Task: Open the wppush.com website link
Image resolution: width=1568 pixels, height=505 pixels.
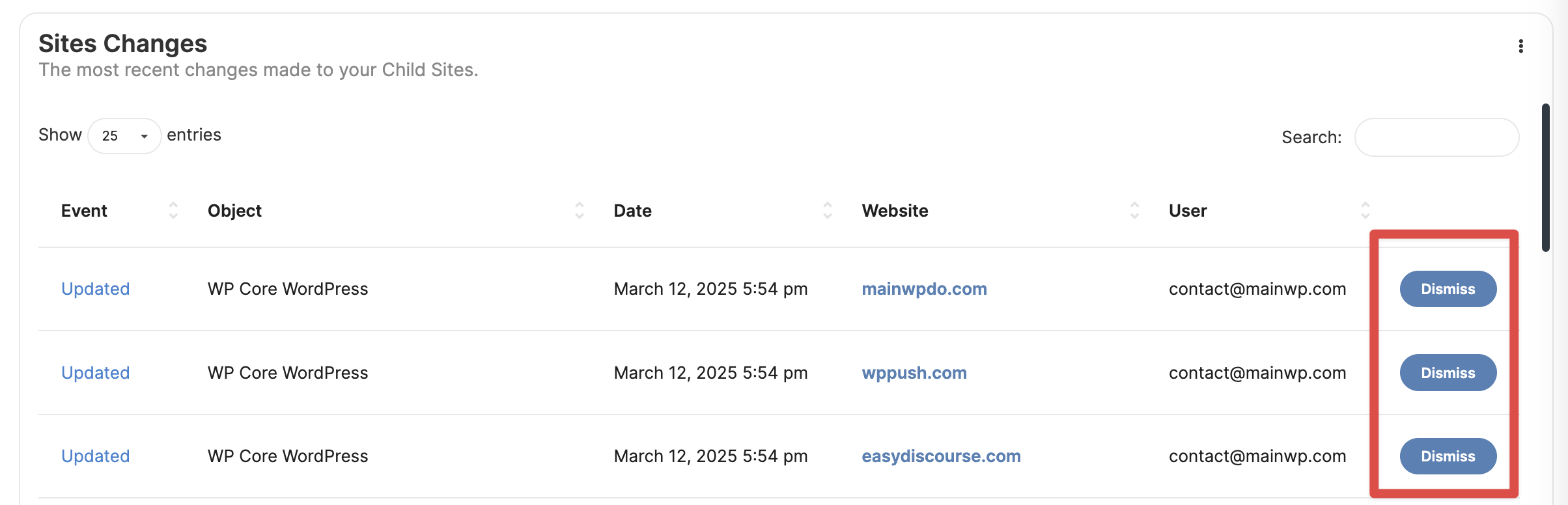Action: pos(914,373)
